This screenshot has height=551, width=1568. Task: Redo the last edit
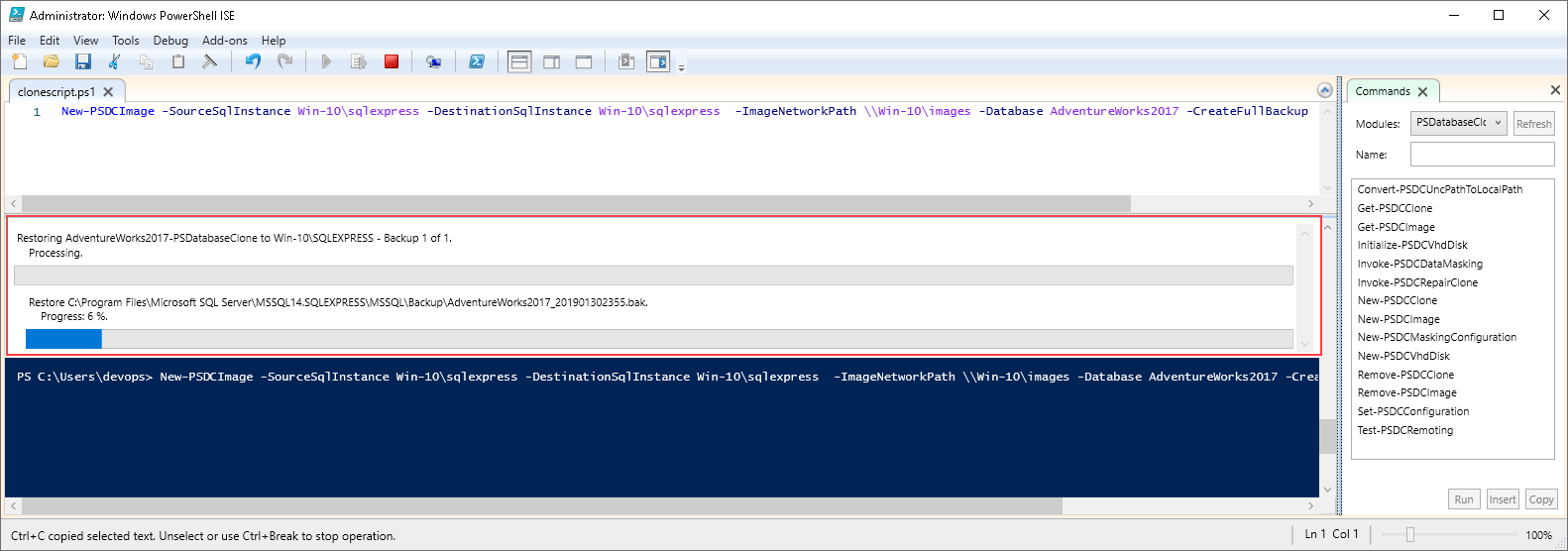point(284,61)
